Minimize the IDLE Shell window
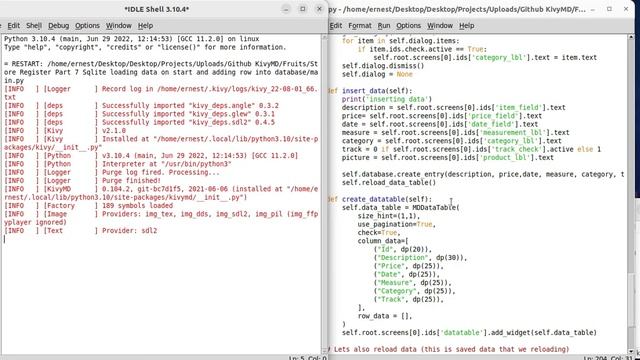640x360 pixels. (x=286, y=9)
